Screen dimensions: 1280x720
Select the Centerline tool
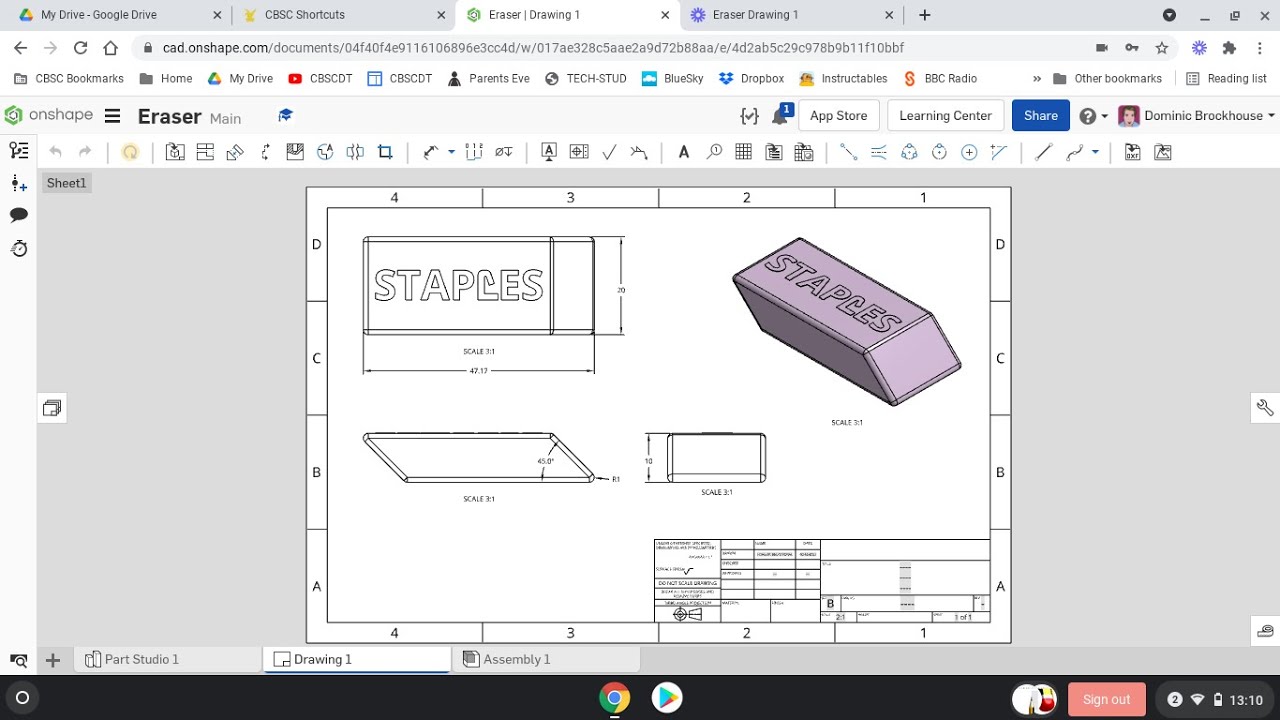(879, 152)
